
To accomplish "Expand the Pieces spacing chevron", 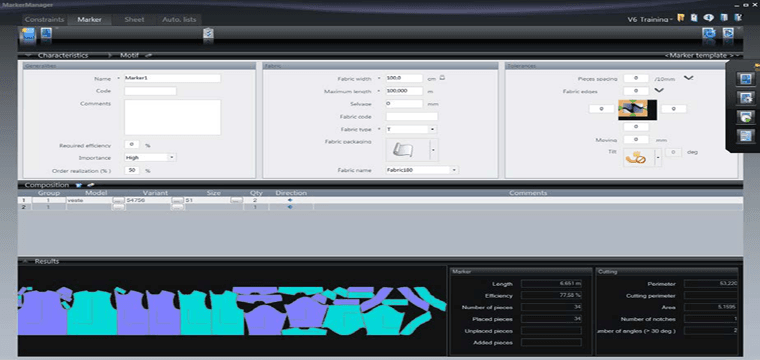I will [689, 78].
